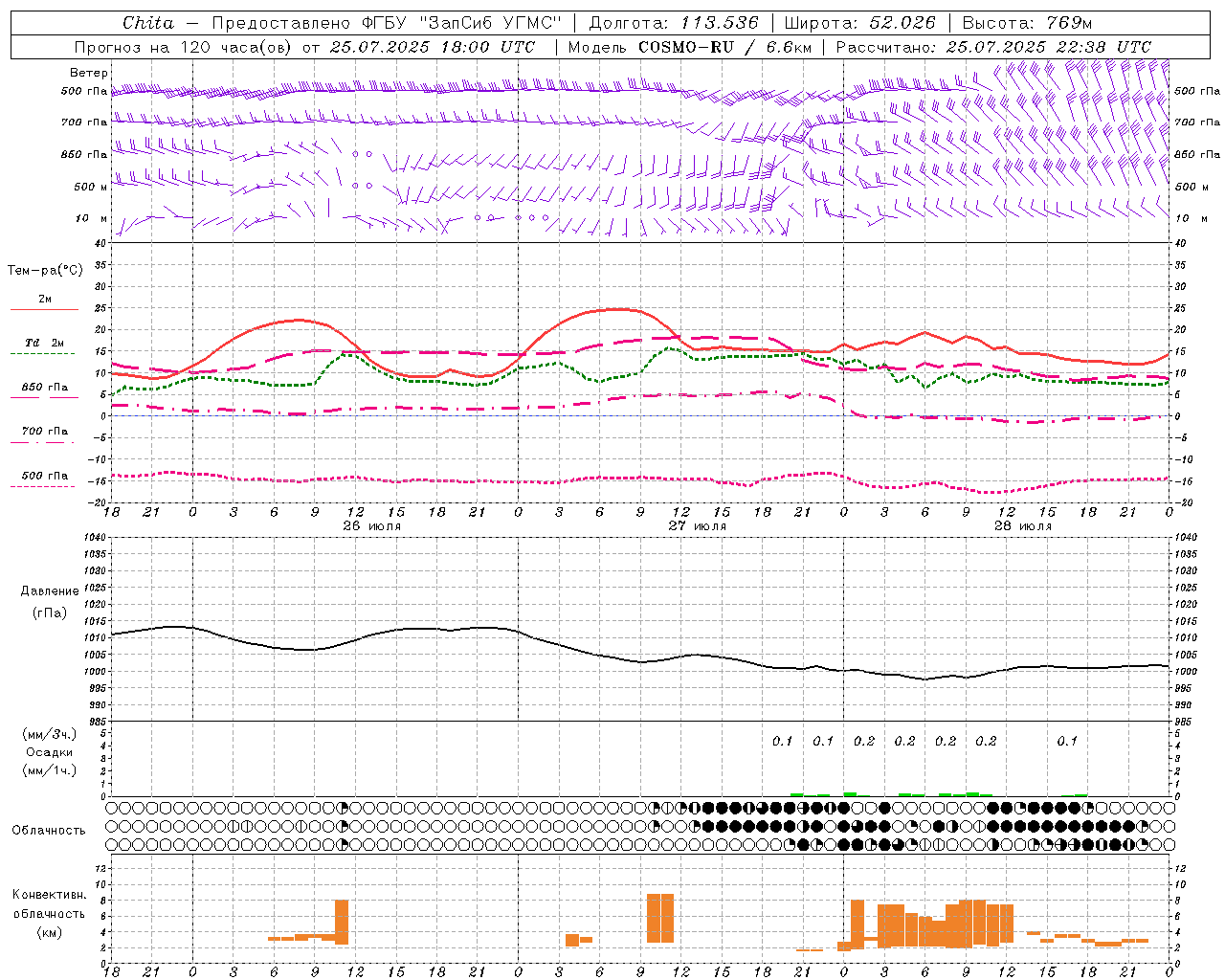Click the "28 июля" date label
This screenshot has width=1225, height=980.
pyautogui.click(x=1023, y=525)
